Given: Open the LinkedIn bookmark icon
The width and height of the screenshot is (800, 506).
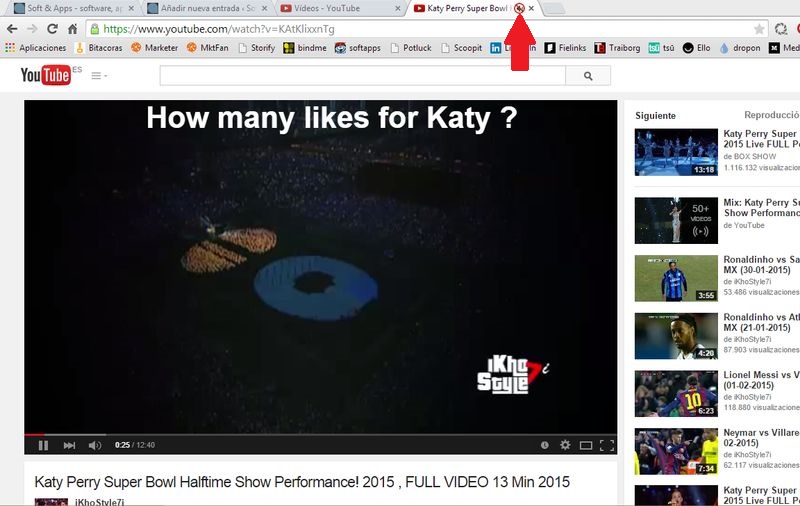Looking at the screenshot, I should 495,47.
